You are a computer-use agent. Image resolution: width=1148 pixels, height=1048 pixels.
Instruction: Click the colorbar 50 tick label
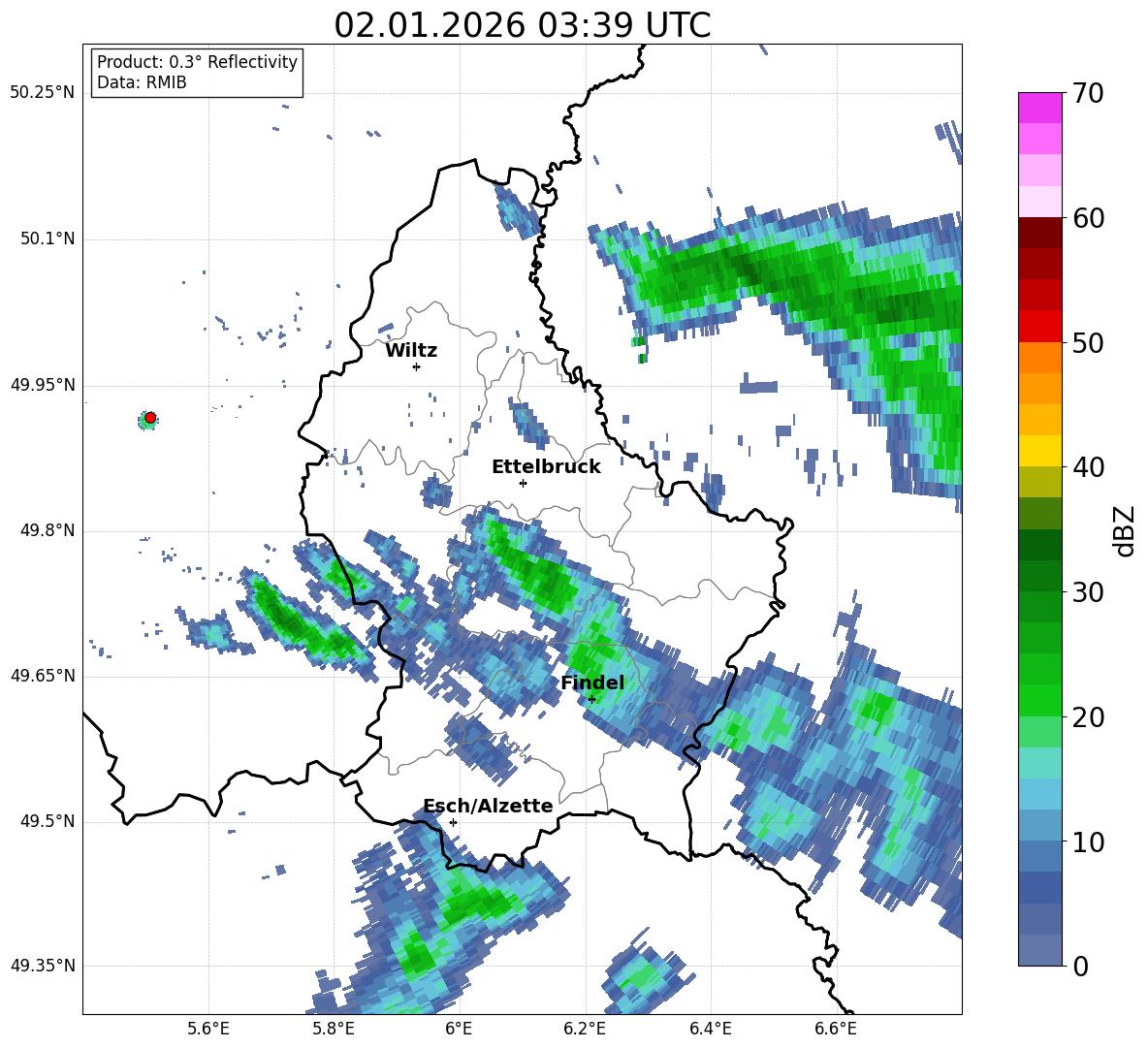tap(1088, 342)
